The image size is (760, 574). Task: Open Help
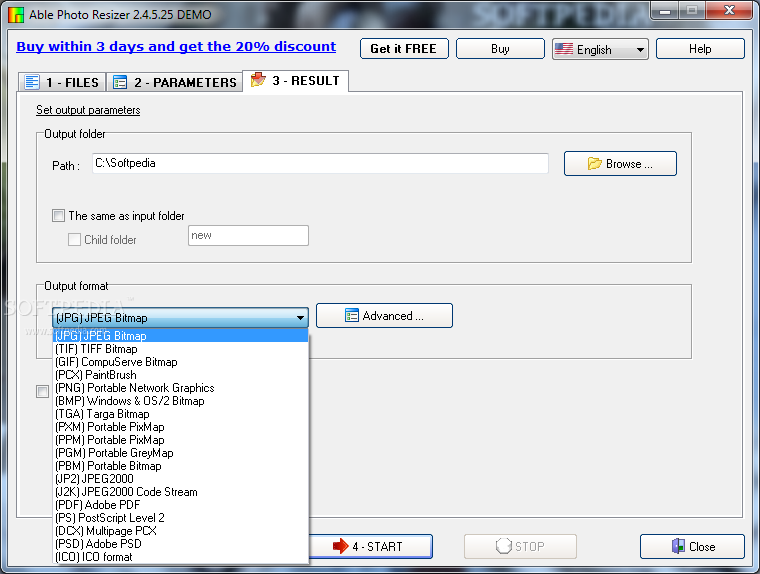tap(700, 48)
